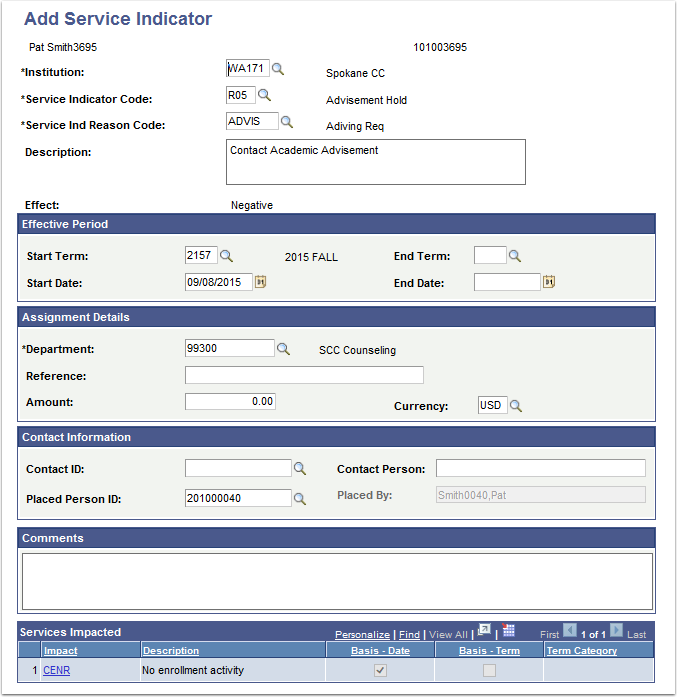Focus the Start Term field 2157
Screen dimensions: 677x697
coord(201,255)
